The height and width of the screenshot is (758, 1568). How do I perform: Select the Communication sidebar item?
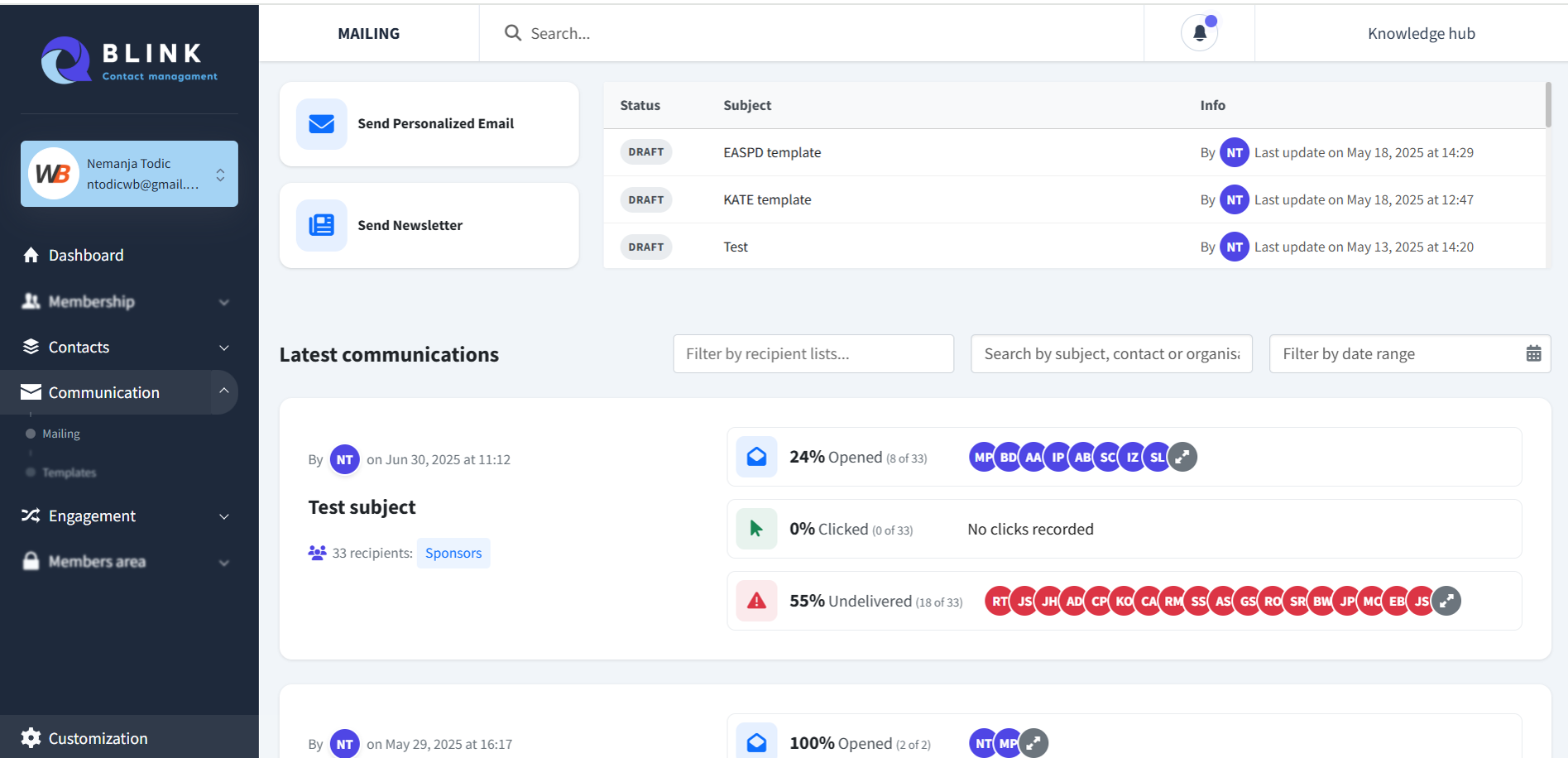[119, 392]
